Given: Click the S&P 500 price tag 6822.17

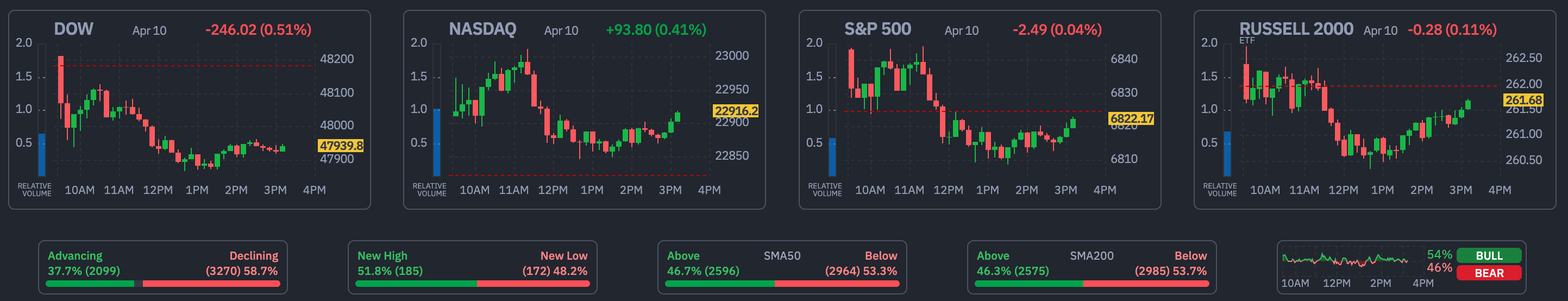Looking at the screenshot, I should (x=1132, y=119).
